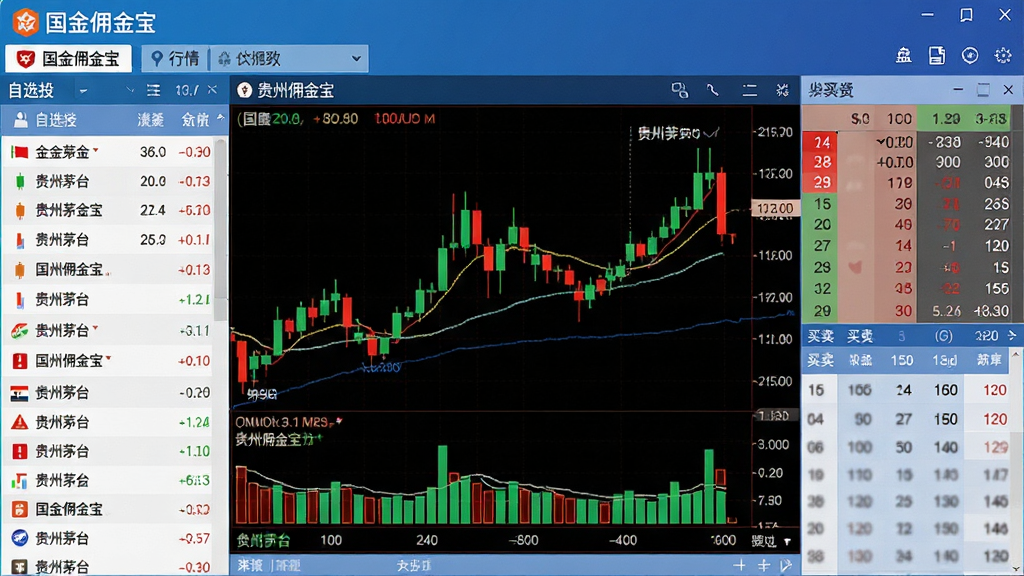The height and width of the screenshot is (576, 1024).
Task: Click the 自选投 column header label
Action: point(56,120)
